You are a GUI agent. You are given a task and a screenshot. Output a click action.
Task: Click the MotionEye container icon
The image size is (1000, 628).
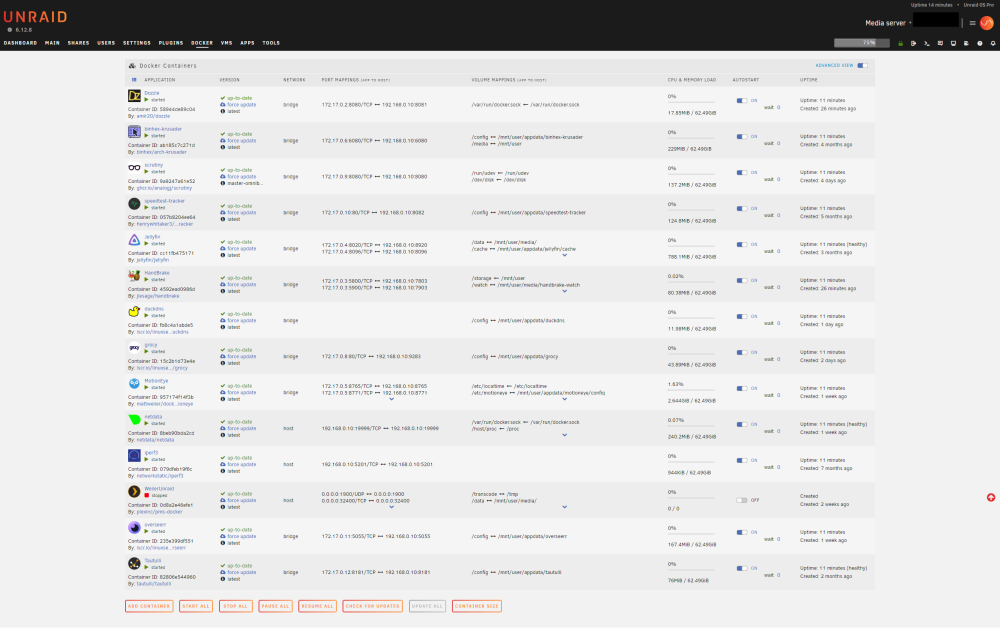pyautogui.click(x=134, y=383)
